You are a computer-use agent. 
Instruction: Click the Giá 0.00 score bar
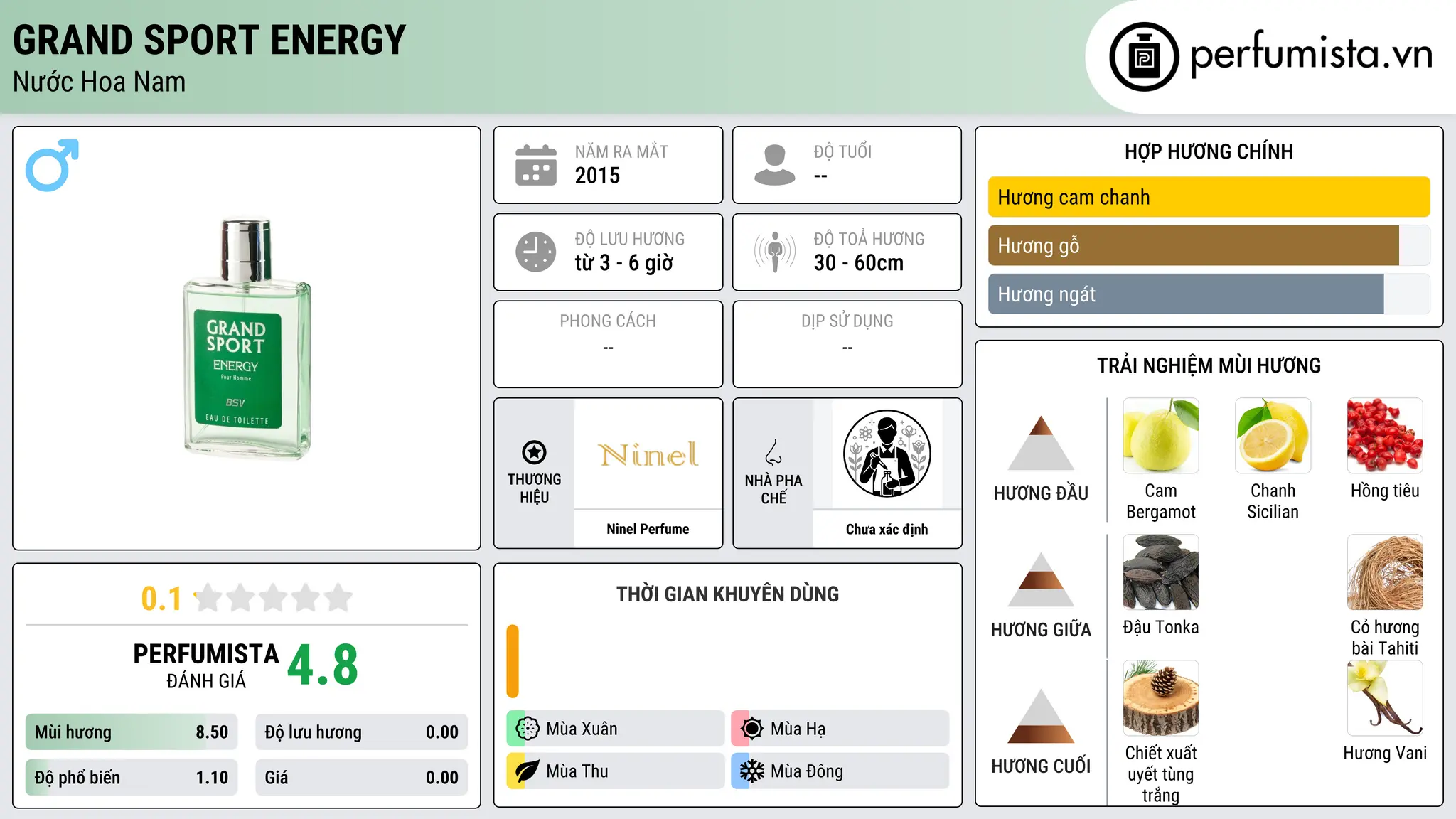tap(361, 778)
